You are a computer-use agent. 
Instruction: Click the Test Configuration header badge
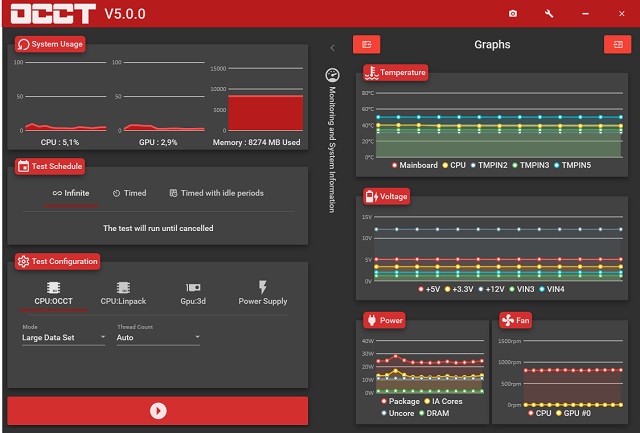(x=58, y=261)
